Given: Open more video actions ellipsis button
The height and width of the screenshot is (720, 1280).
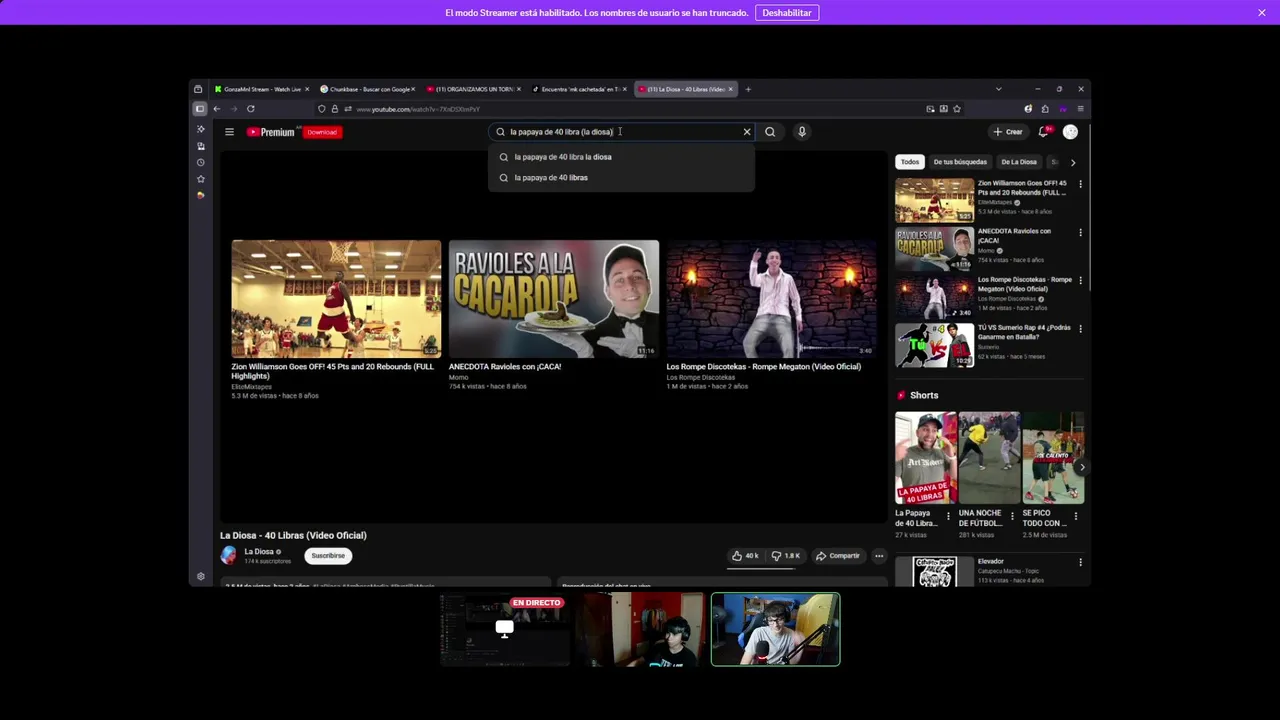Looking at the screenshot, I should [879, 556].
